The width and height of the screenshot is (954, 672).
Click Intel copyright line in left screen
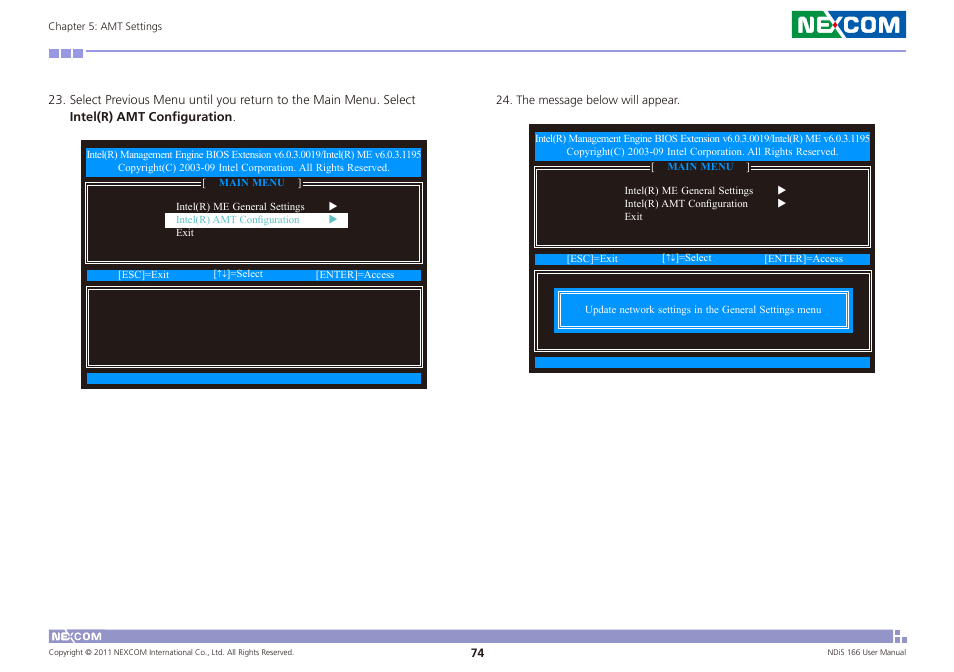(254, 168)
